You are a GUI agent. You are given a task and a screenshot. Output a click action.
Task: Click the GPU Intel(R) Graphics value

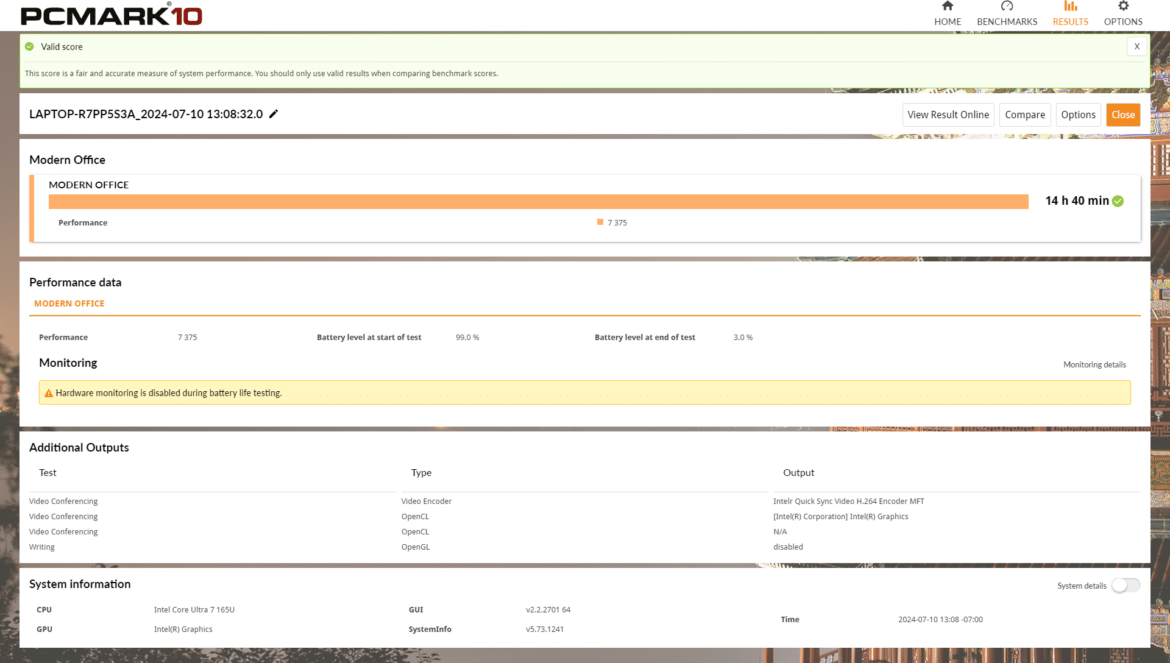(183, 629)
